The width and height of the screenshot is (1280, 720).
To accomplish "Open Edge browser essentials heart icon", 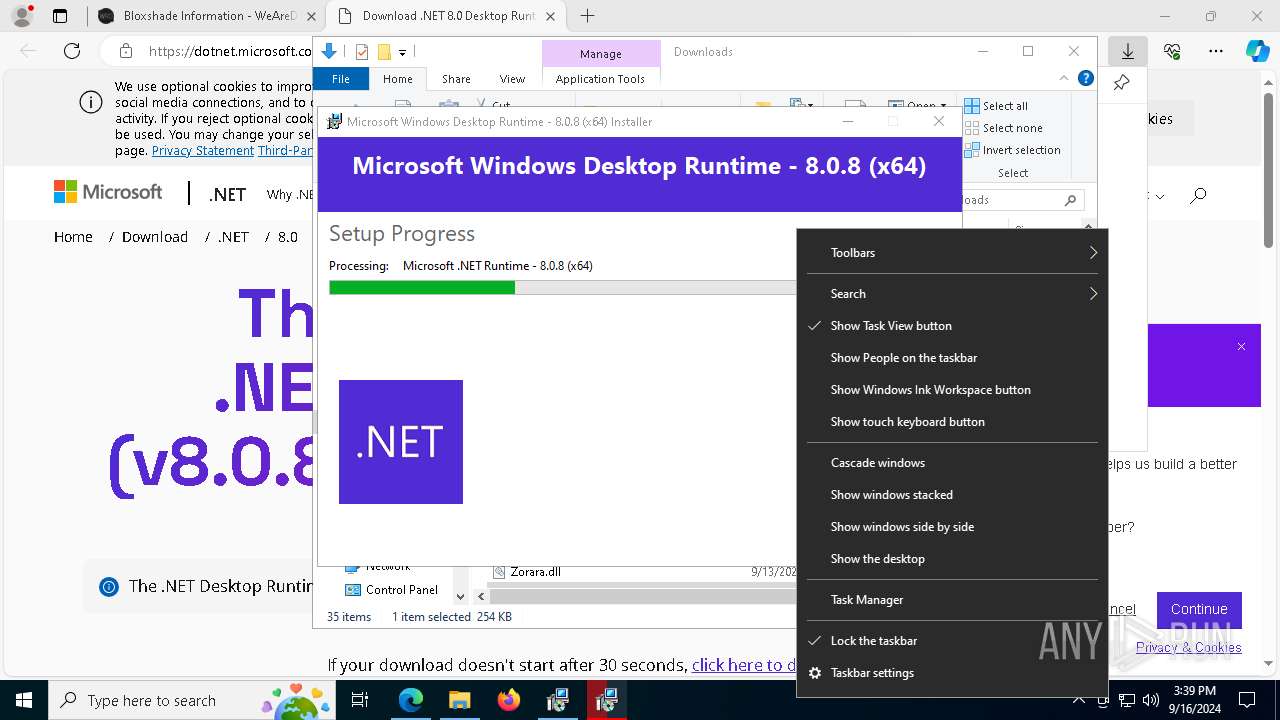I will pos(1172,51).
